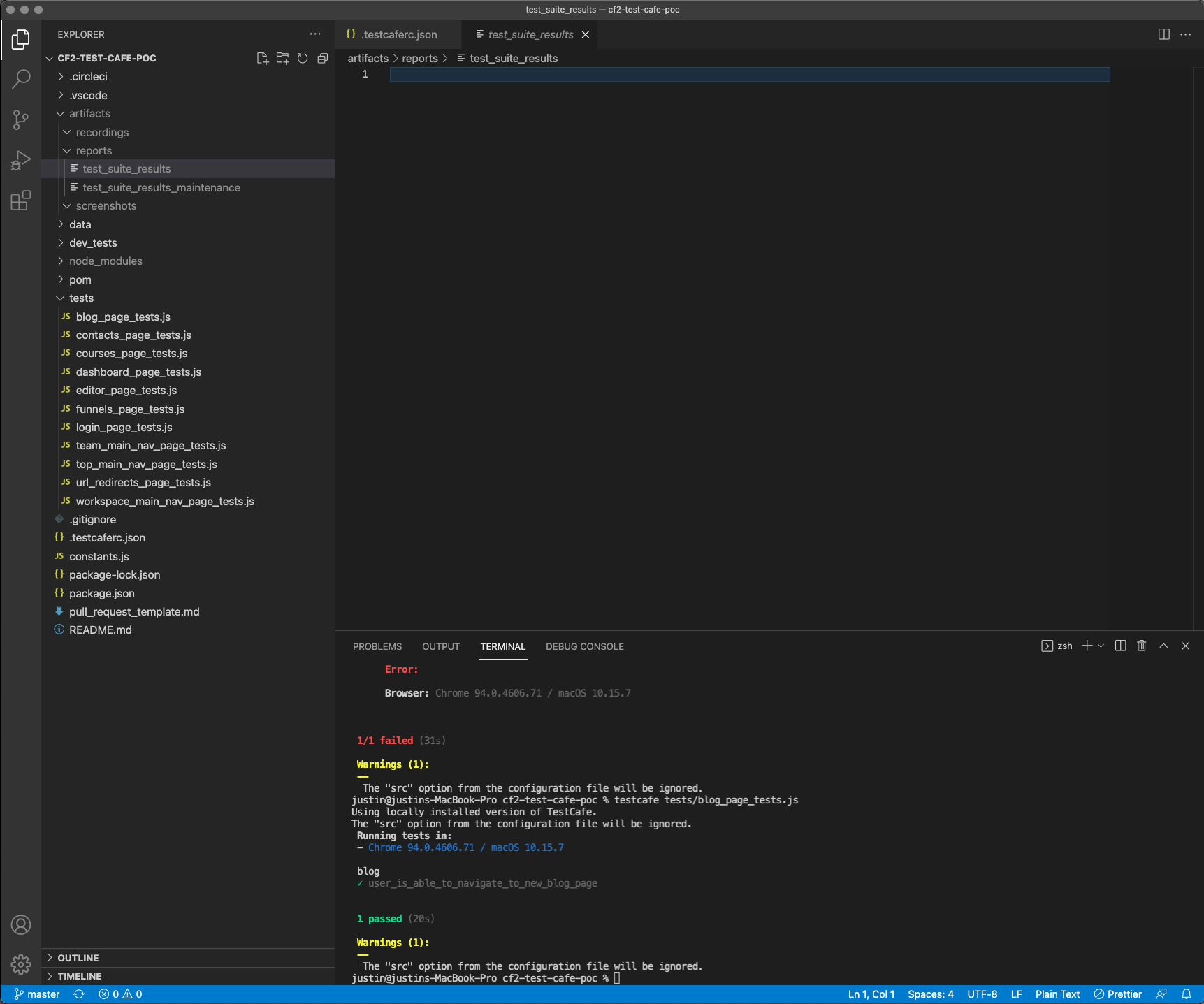Change indentation Spaces: 4
The width and height of the screenshot is (1204, 1004).
[931, 994]
